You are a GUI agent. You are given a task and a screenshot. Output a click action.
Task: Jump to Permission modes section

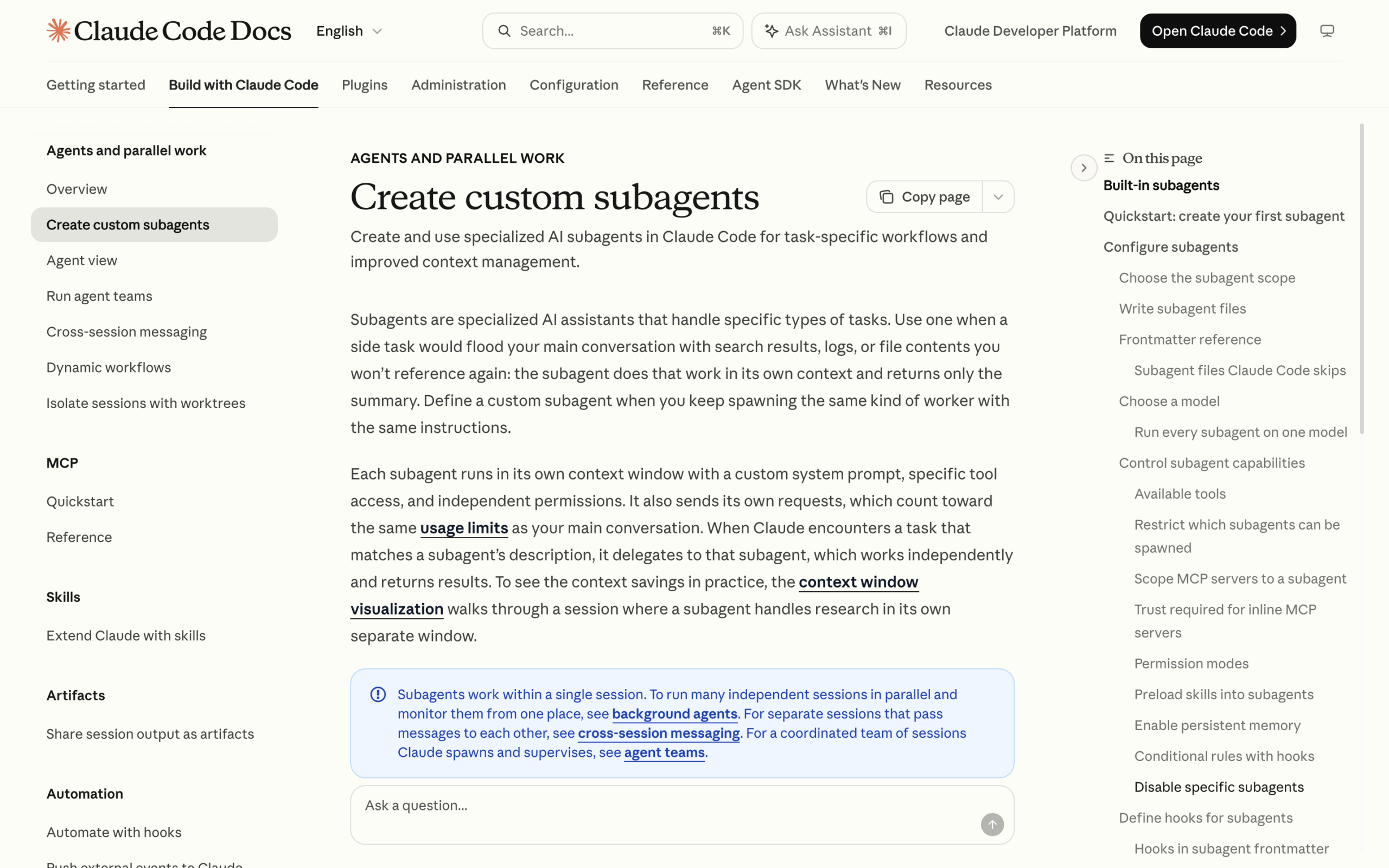pyautogui.click(x=1191, y=663)
